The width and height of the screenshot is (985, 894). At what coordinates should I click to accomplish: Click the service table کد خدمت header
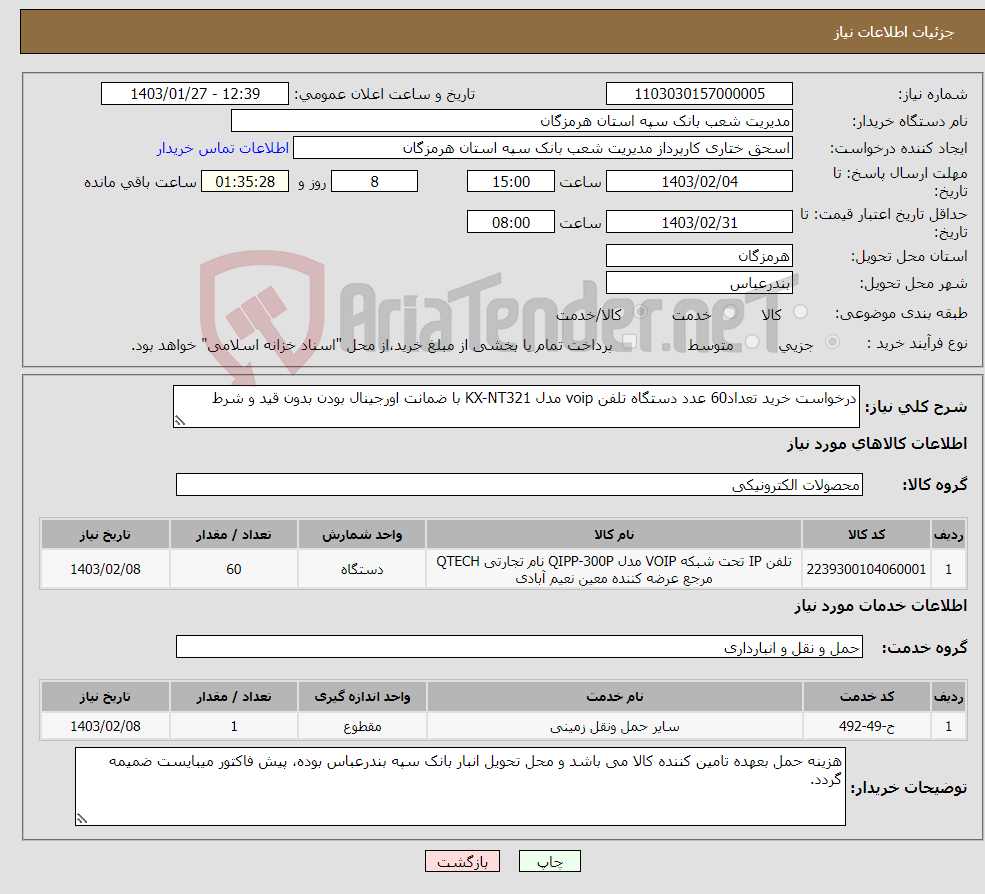point(866,696)
